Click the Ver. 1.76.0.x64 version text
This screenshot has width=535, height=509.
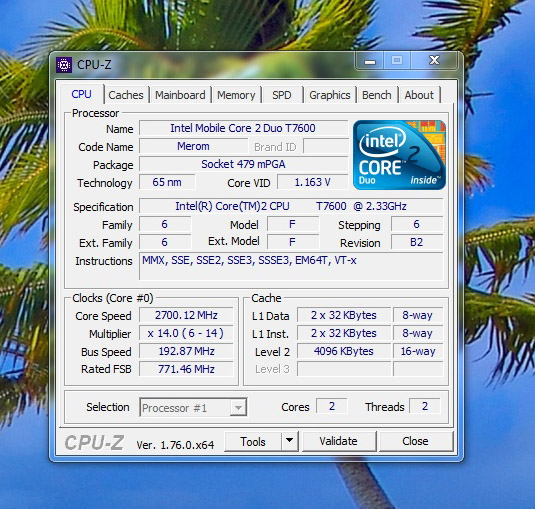(175, 445)
